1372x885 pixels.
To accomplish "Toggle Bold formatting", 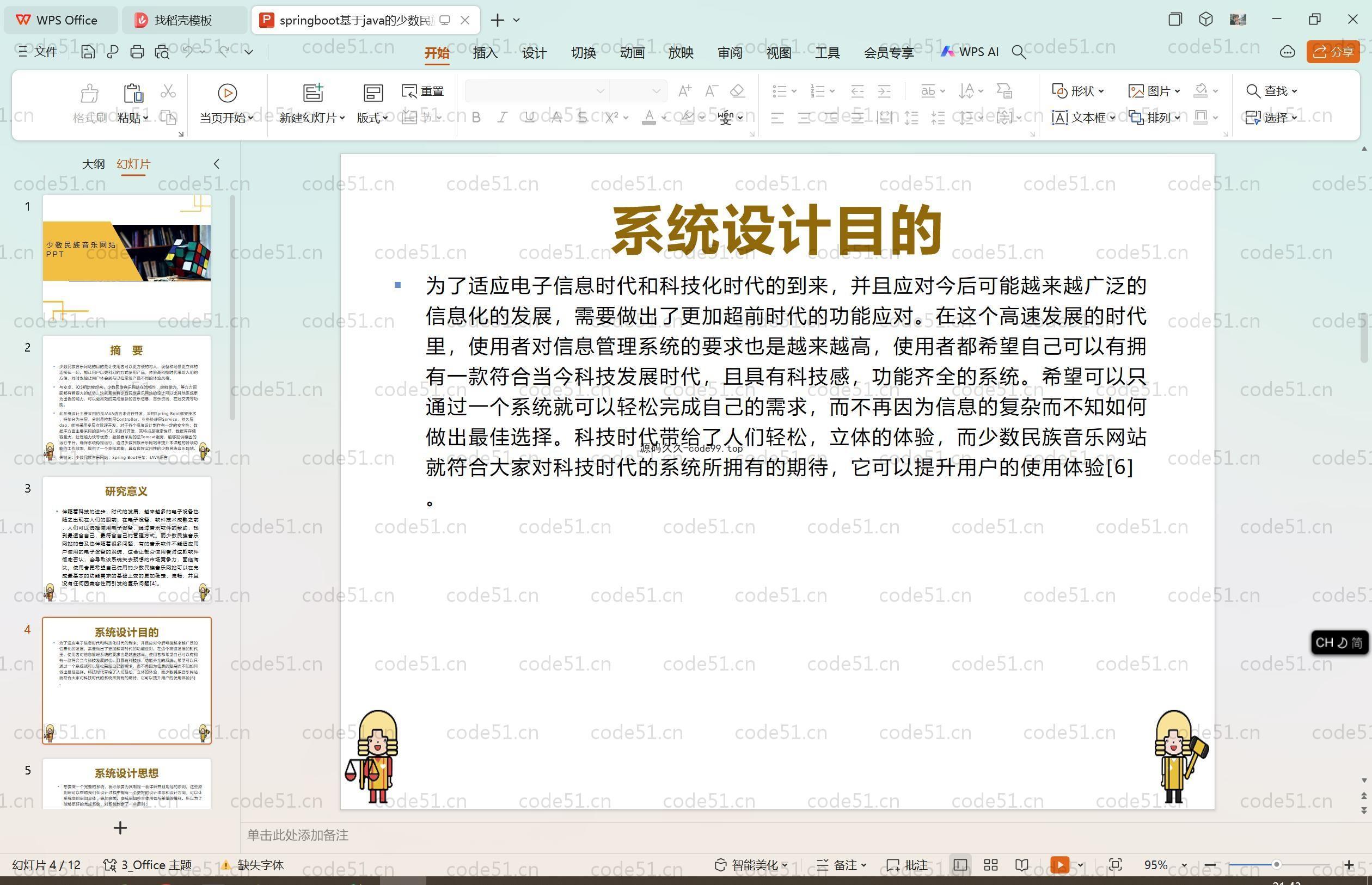I will [x=476, y=118].
